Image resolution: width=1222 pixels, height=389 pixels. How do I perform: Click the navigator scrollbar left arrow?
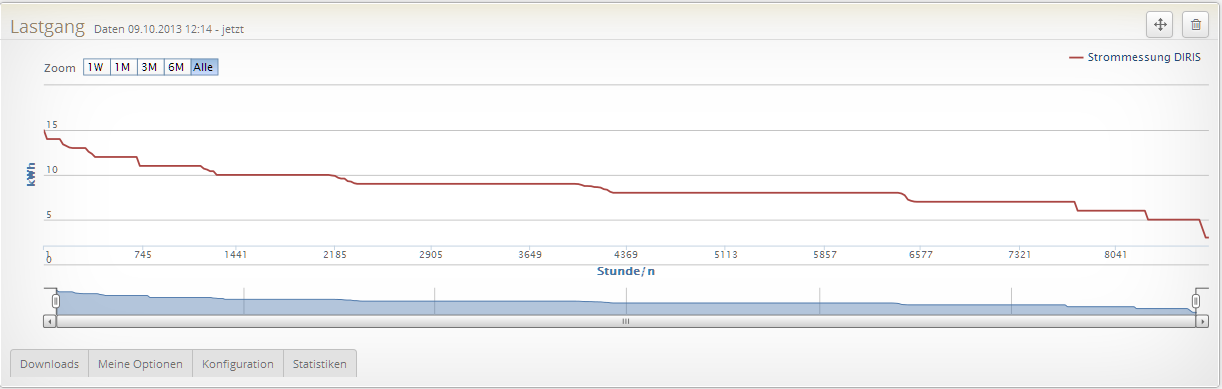point(50,322)
